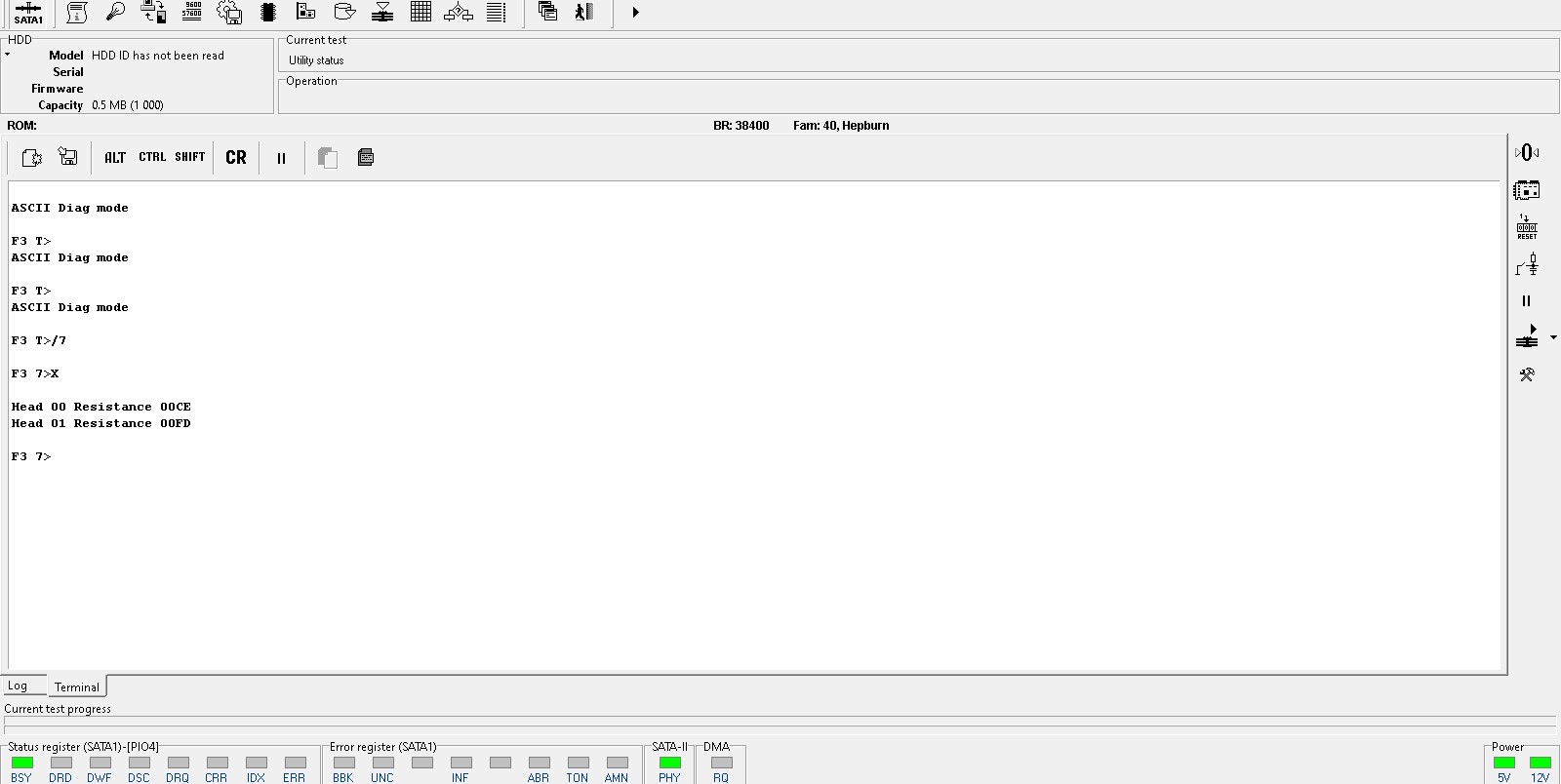Screen dimensions: 1561x784
Task: Select the Terminal tab
Action: (x=77, y=686)
